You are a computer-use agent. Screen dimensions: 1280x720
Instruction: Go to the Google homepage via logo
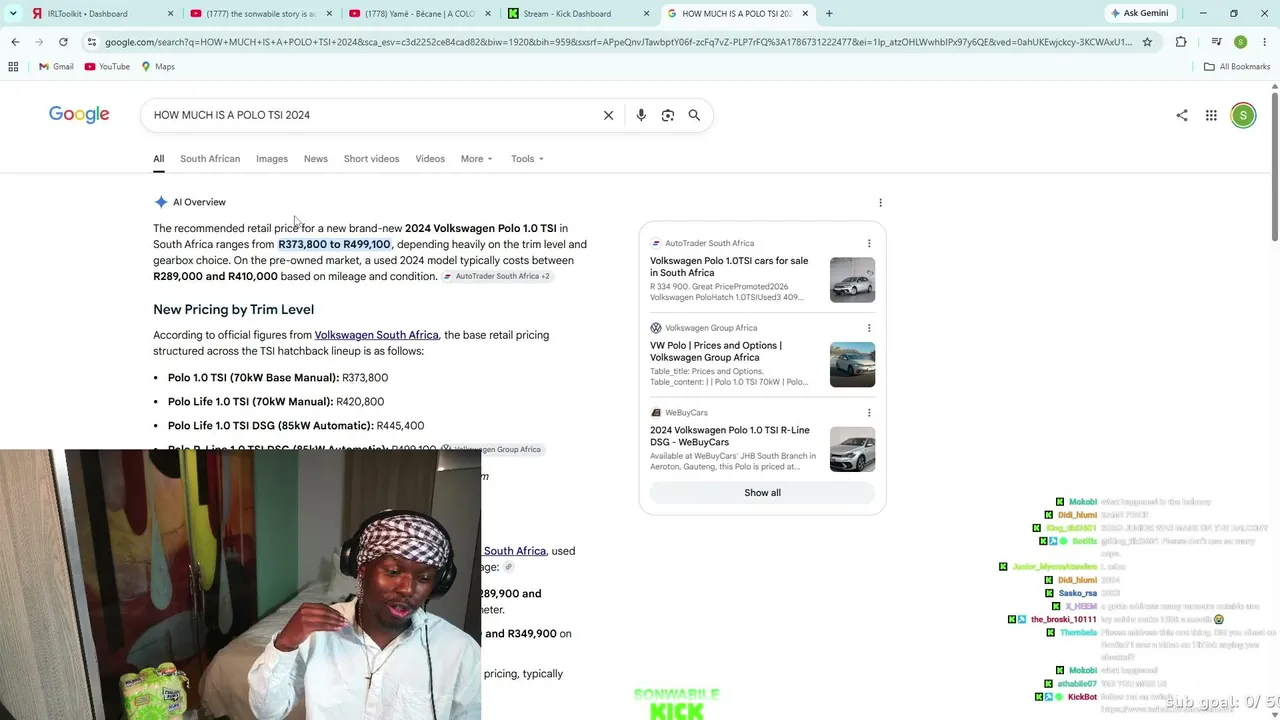(79, 115)
